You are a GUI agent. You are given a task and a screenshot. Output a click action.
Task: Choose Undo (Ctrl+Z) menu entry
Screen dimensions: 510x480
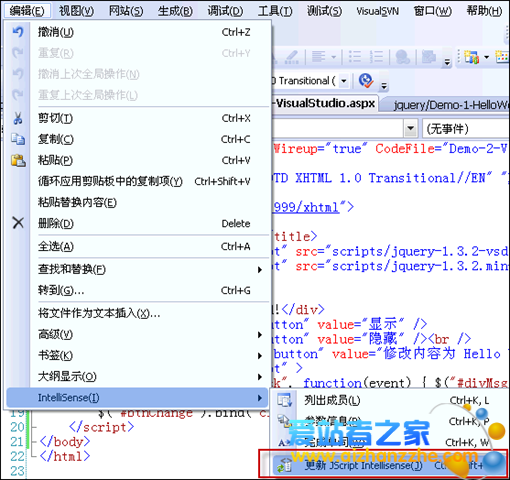137,32
